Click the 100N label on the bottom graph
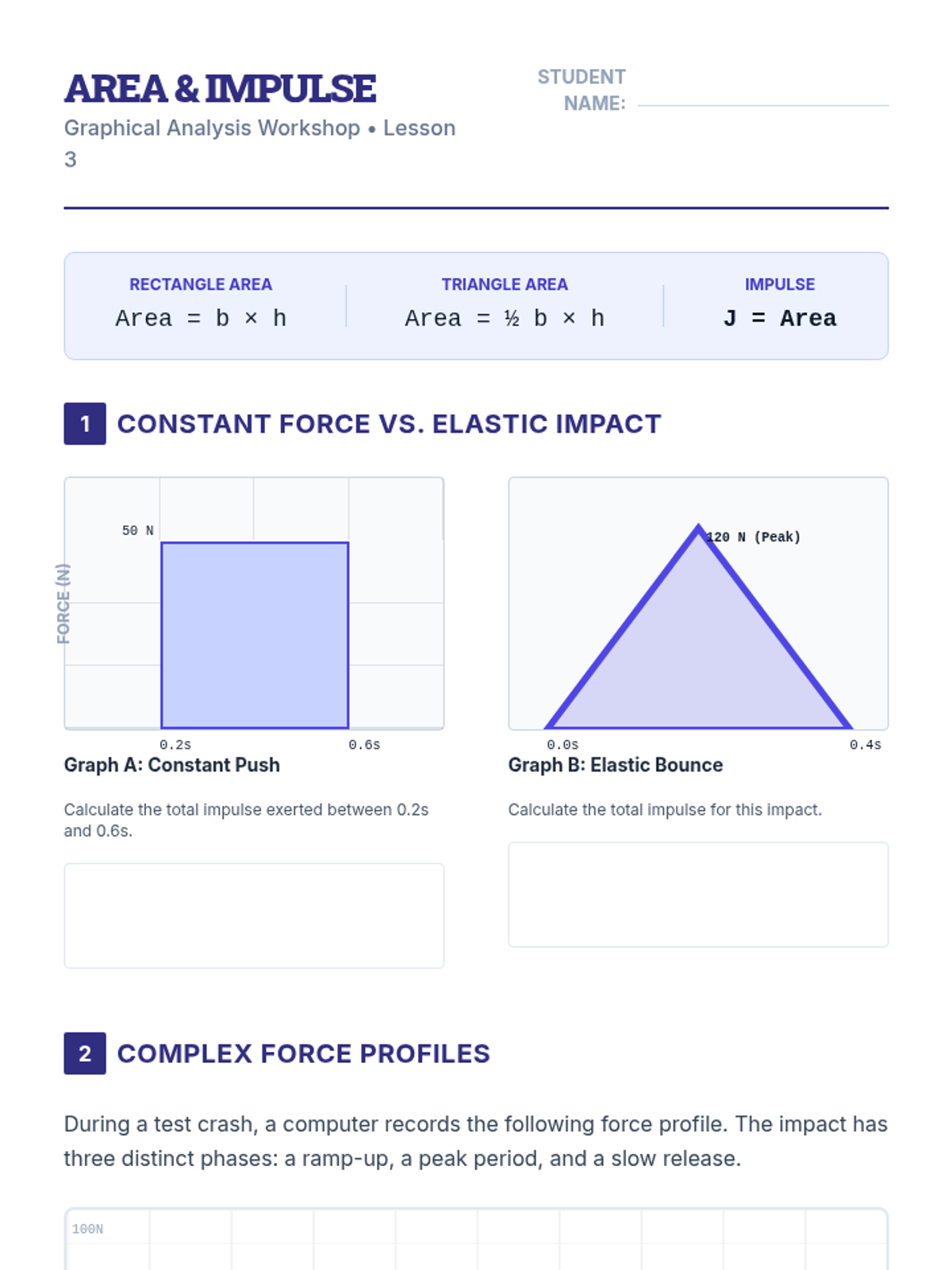This screenshot has height=1270, width=952. (x=87, y=1229)
